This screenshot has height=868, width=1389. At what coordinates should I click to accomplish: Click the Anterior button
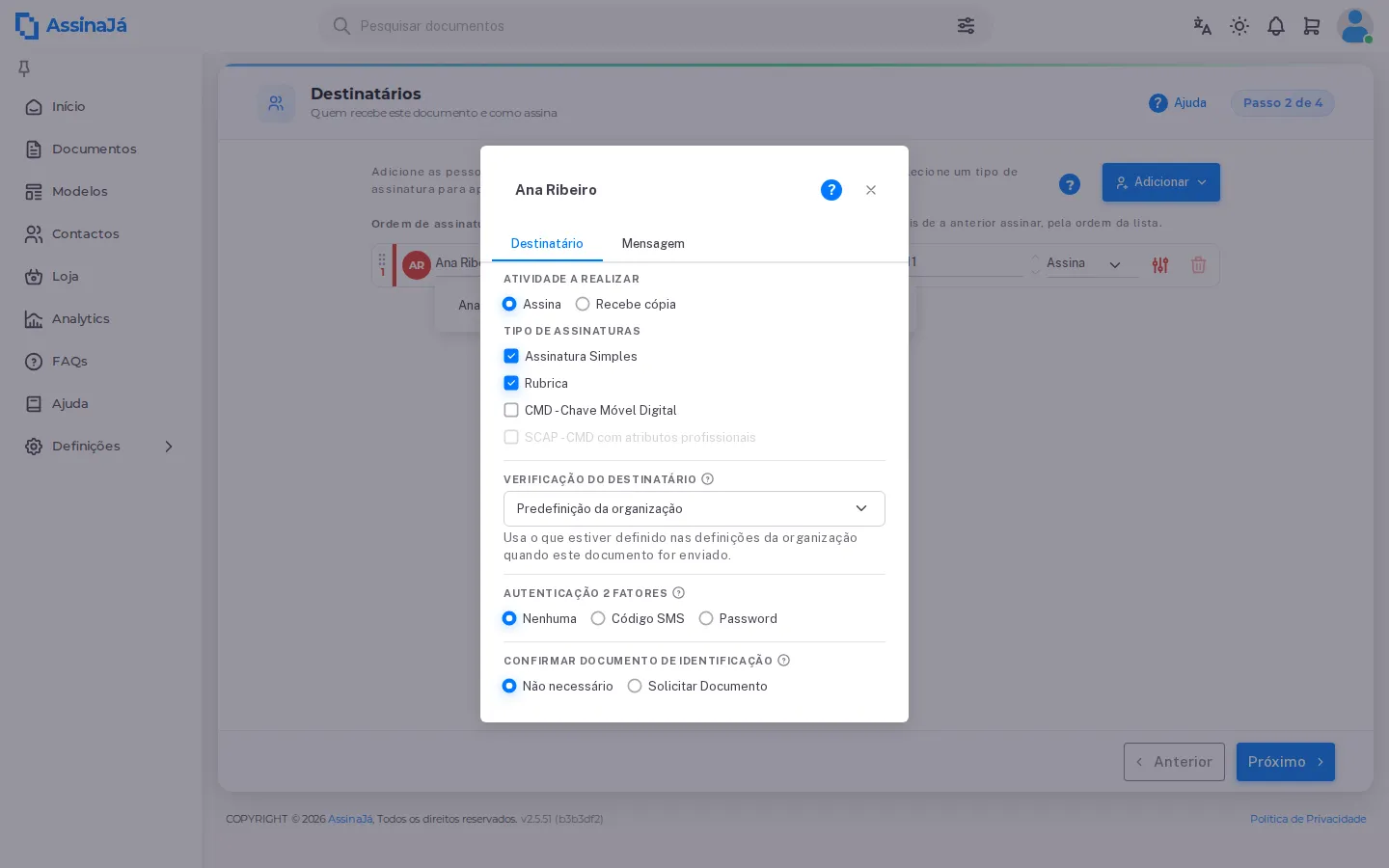tap(1174, 762)
